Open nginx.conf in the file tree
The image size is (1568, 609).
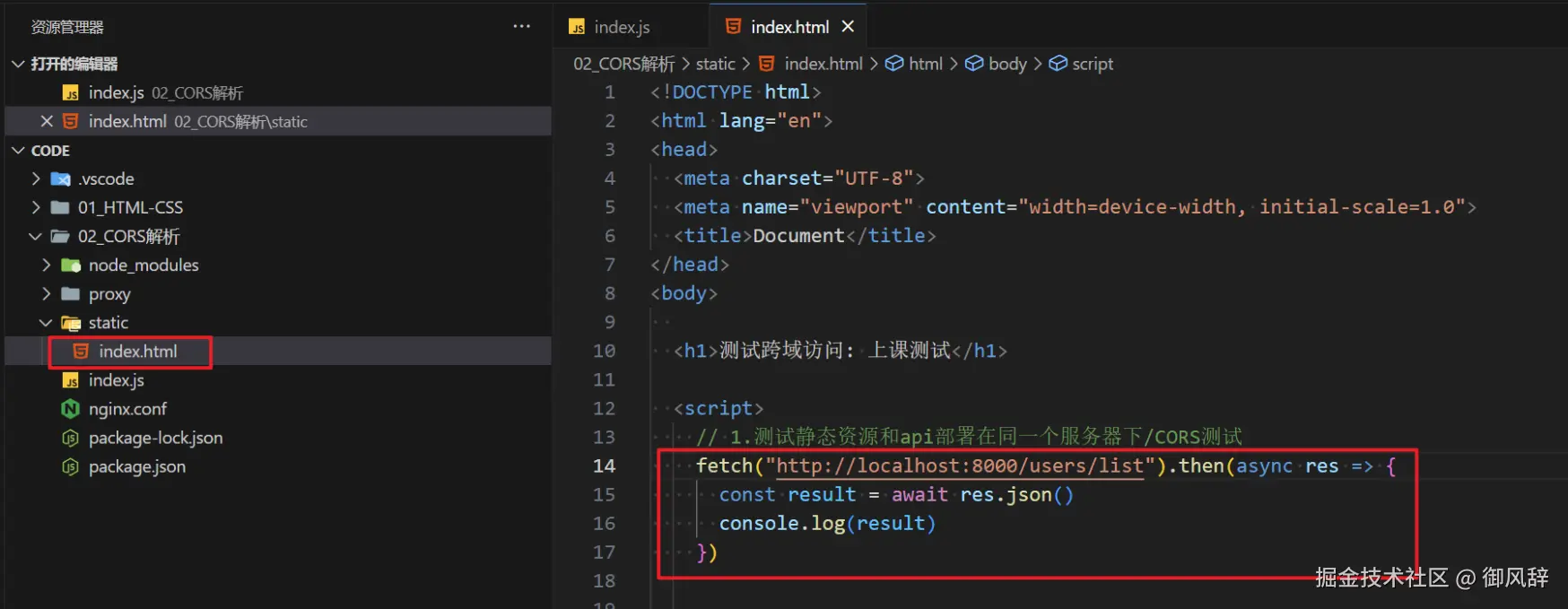278,409
